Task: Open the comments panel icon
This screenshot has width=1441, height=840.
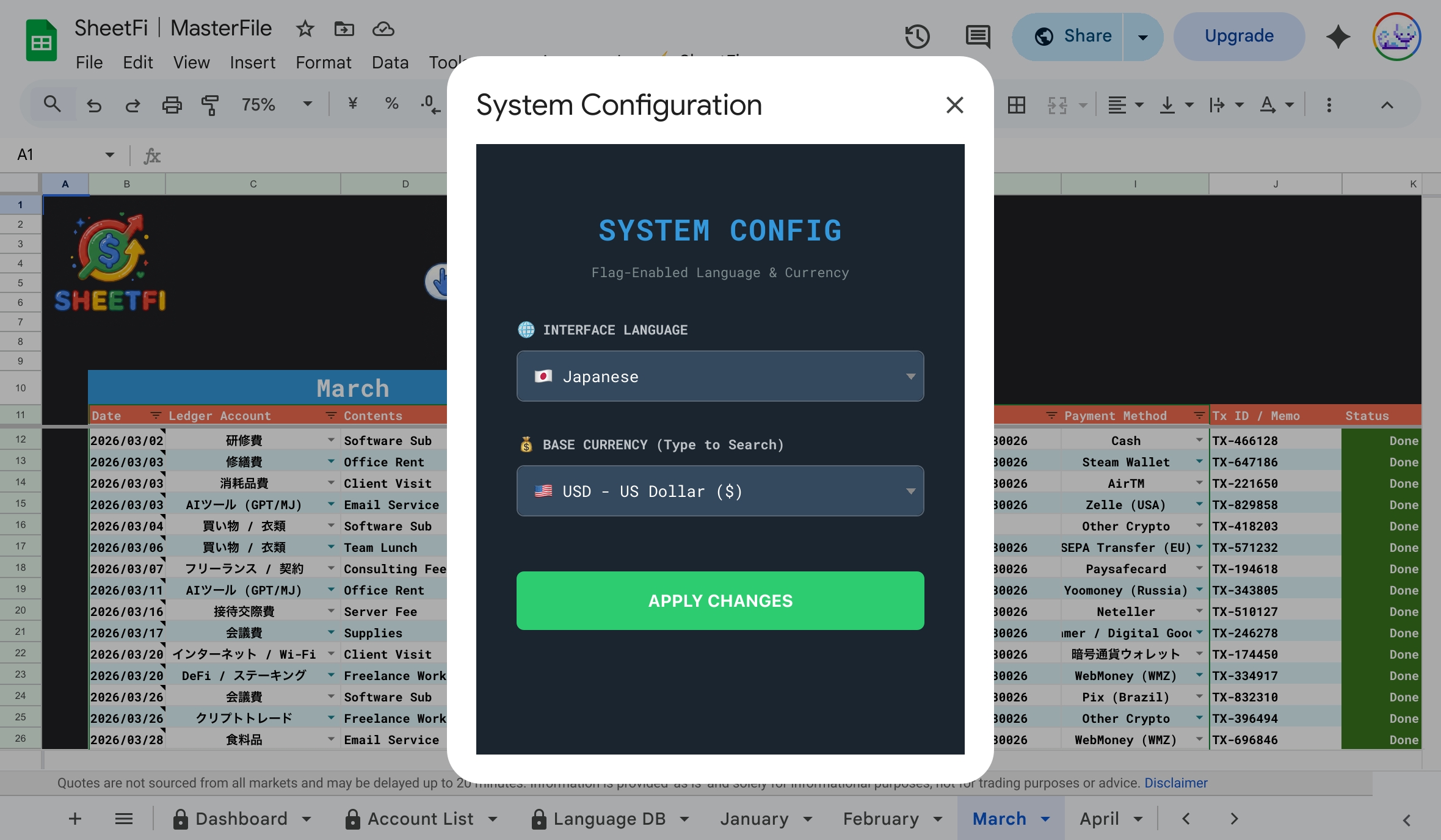Action: coord(978,37)
